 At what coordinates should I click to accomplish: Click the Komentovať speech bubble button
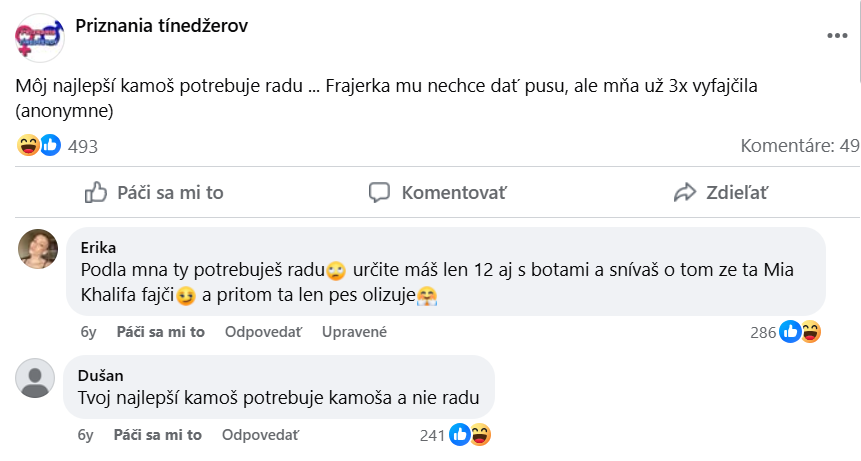click(x=438, y=192)
